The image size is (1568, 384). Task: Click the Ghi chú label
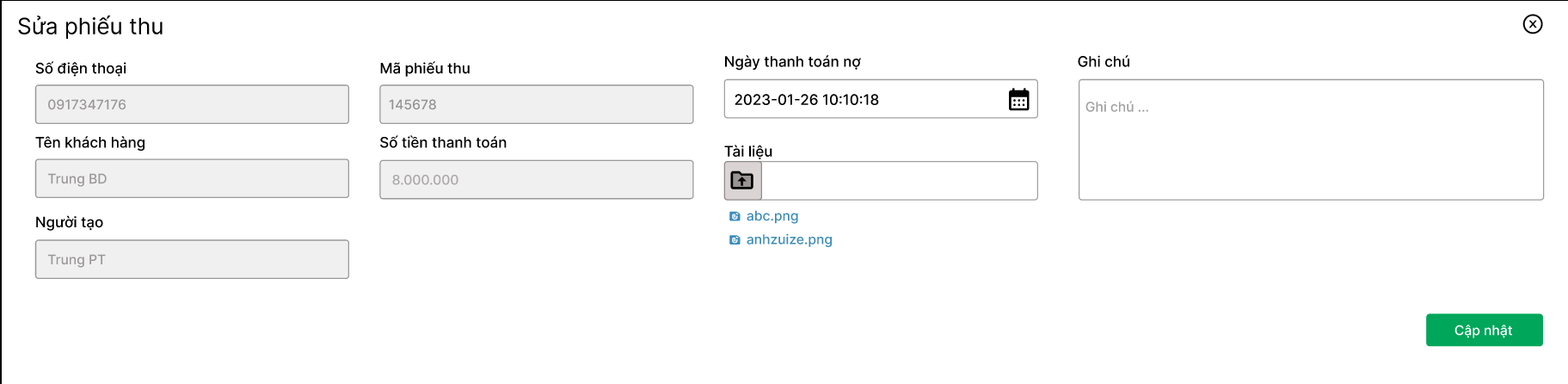[1104, 62]
